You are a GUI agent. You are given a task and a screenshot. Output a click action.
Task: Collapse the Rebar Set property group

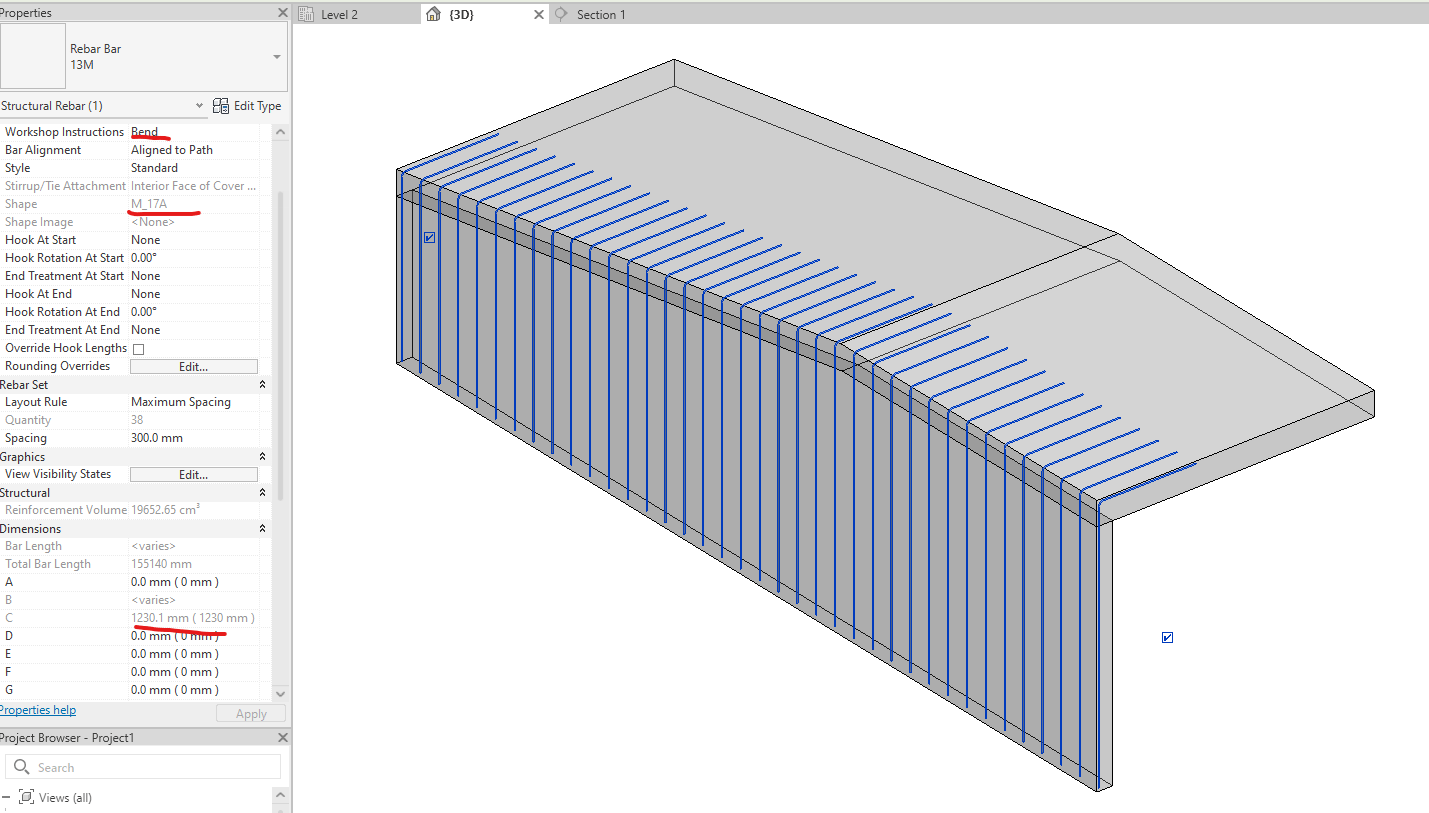(260, 383)
